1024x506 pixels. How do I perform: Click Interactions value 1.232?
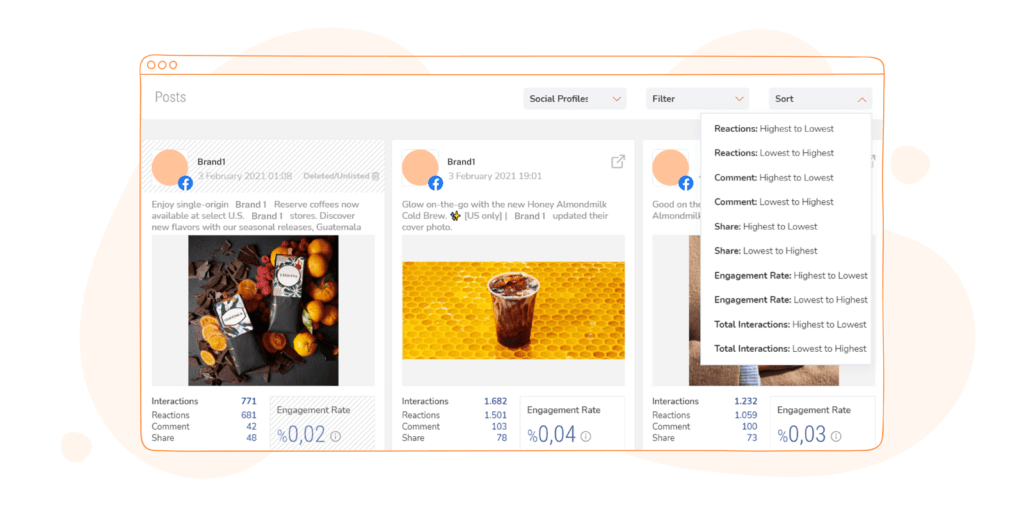point(746,402)
